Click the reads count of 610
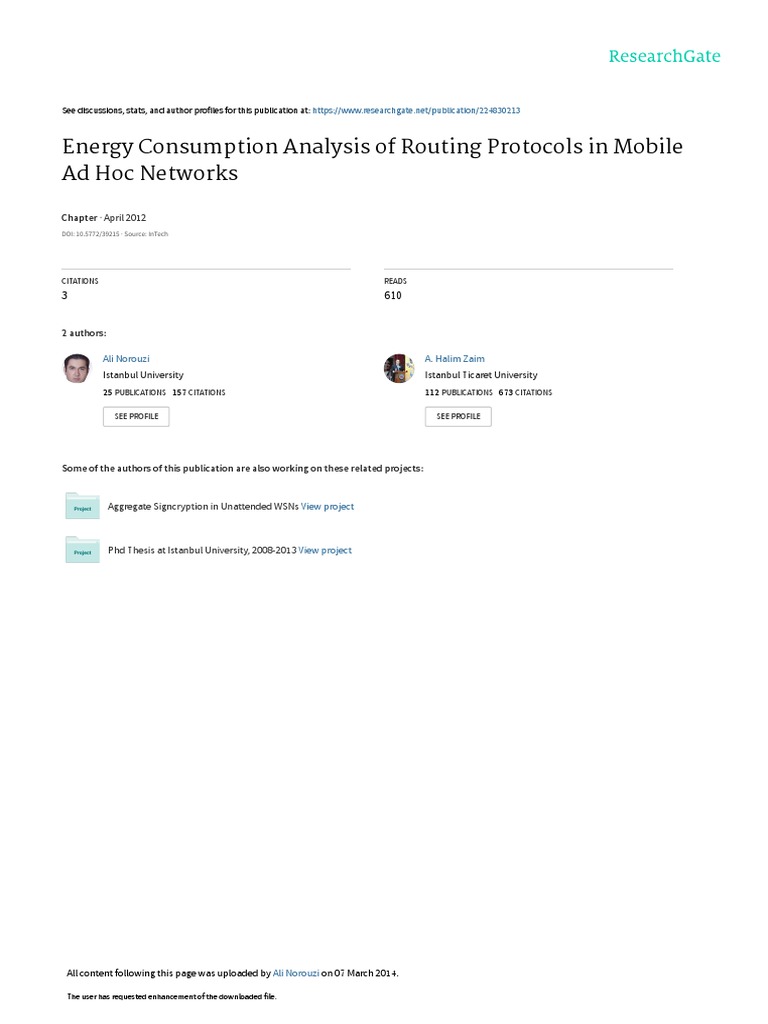Image resolution: width=768 pixels, height=1024 pixels. [393, 296]
